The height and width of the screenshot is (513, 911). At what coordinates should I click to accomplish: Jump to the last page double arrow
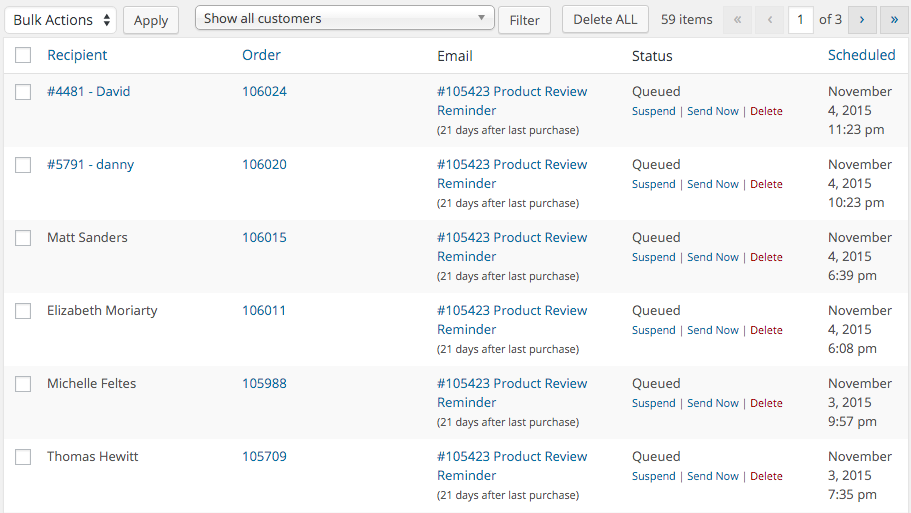(894, 20)
